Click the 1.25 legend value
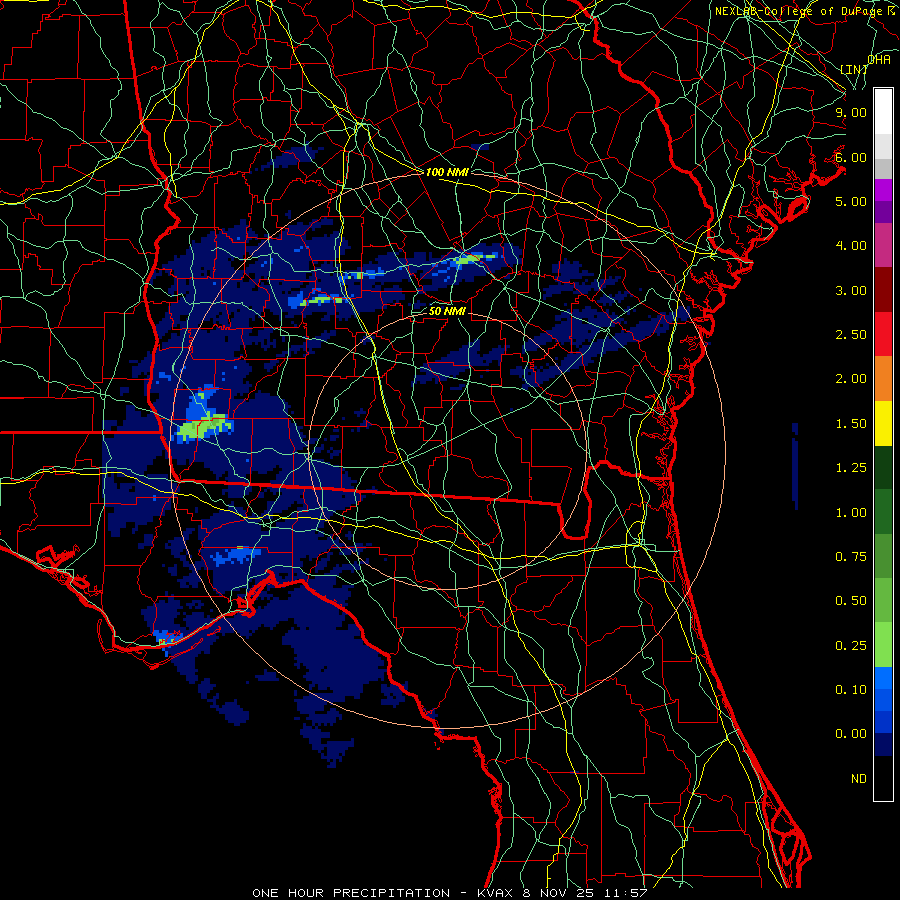 click(851, 468)
